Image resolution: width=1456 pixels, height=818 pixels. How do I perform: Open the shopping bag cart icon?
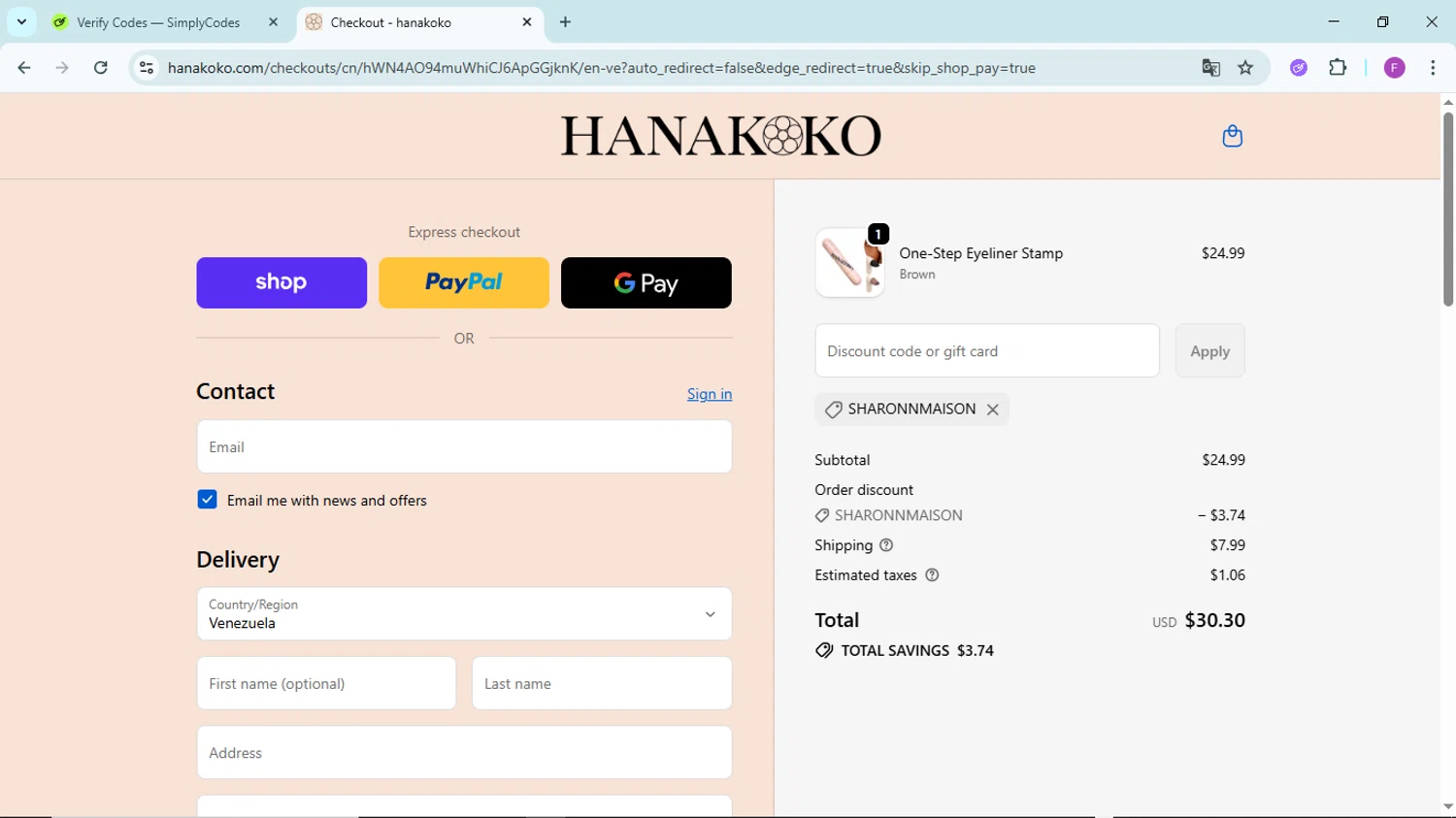pos(1232,136)
